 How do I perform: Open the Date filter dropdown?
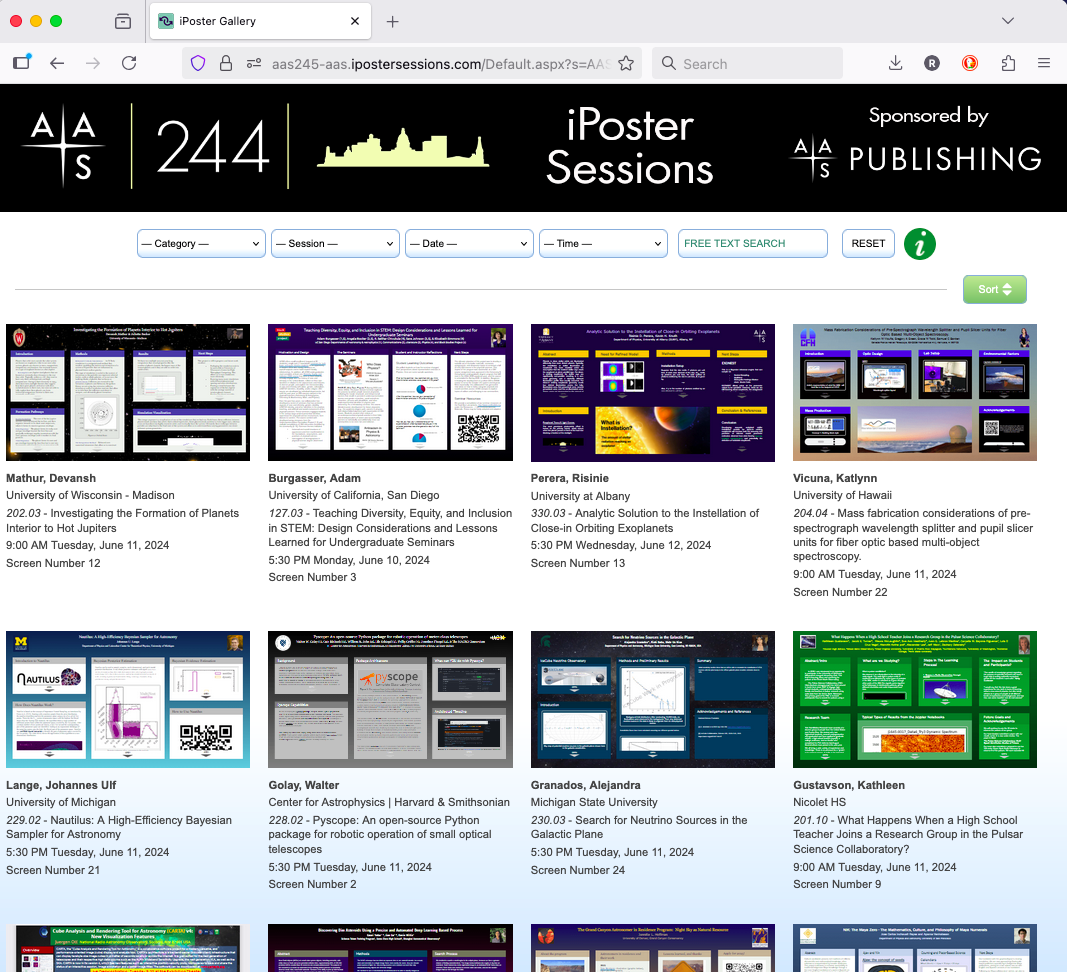tap(469, 243)
